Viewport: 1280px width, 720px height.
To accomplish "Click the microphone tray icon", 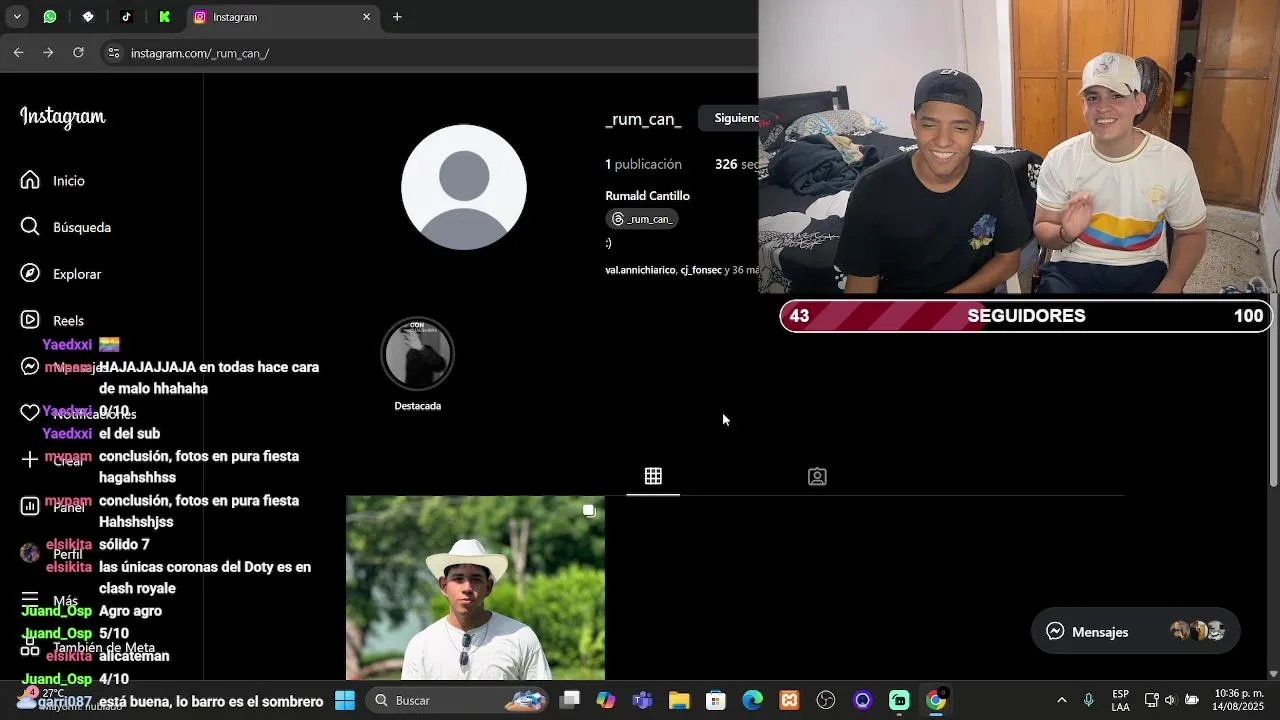I will click(1089, 700).
